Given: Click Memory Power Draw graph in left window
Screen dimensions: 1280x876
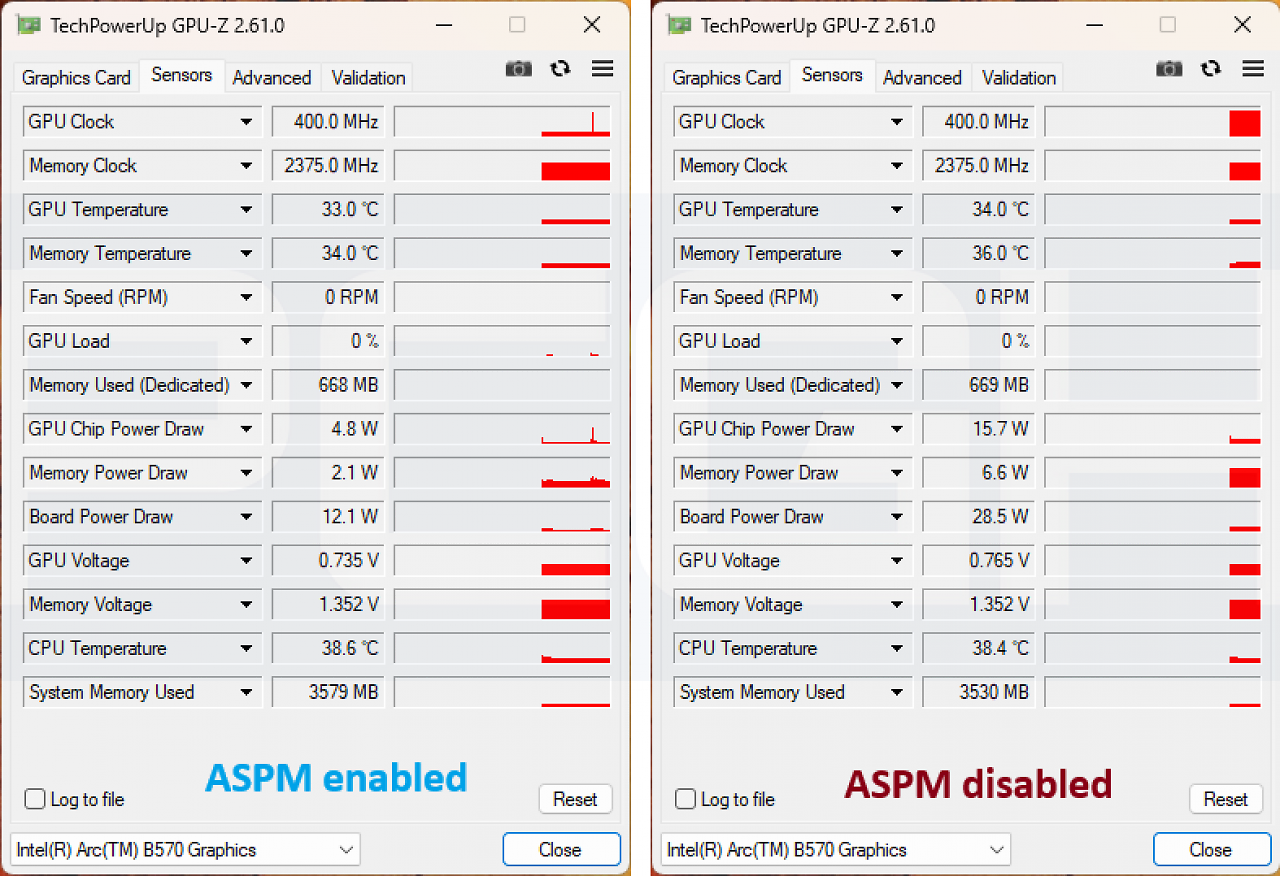Looking at the screenshot, I should tap(502, 473).
